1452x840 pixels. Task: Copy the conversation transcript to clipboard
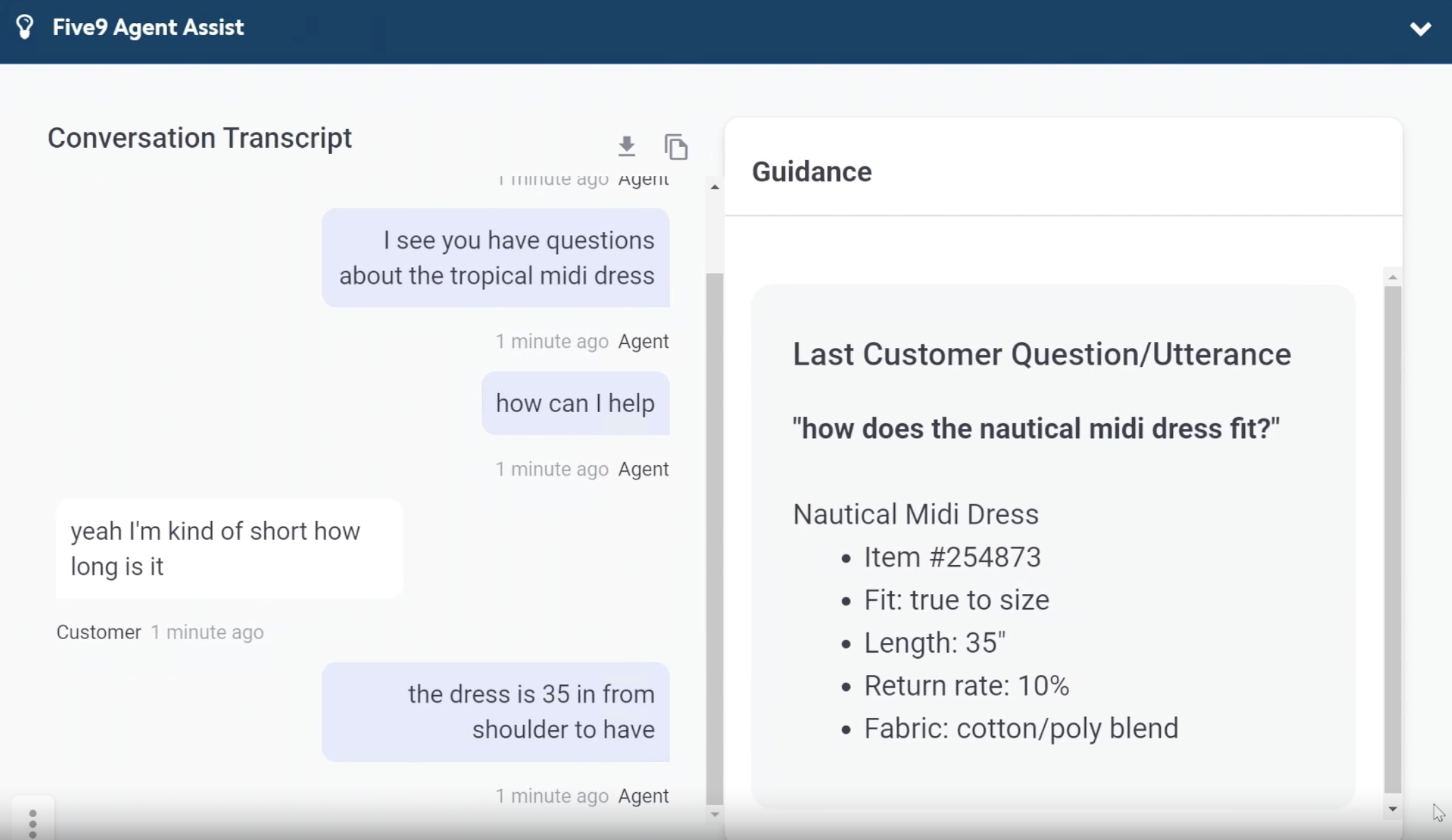675,146
